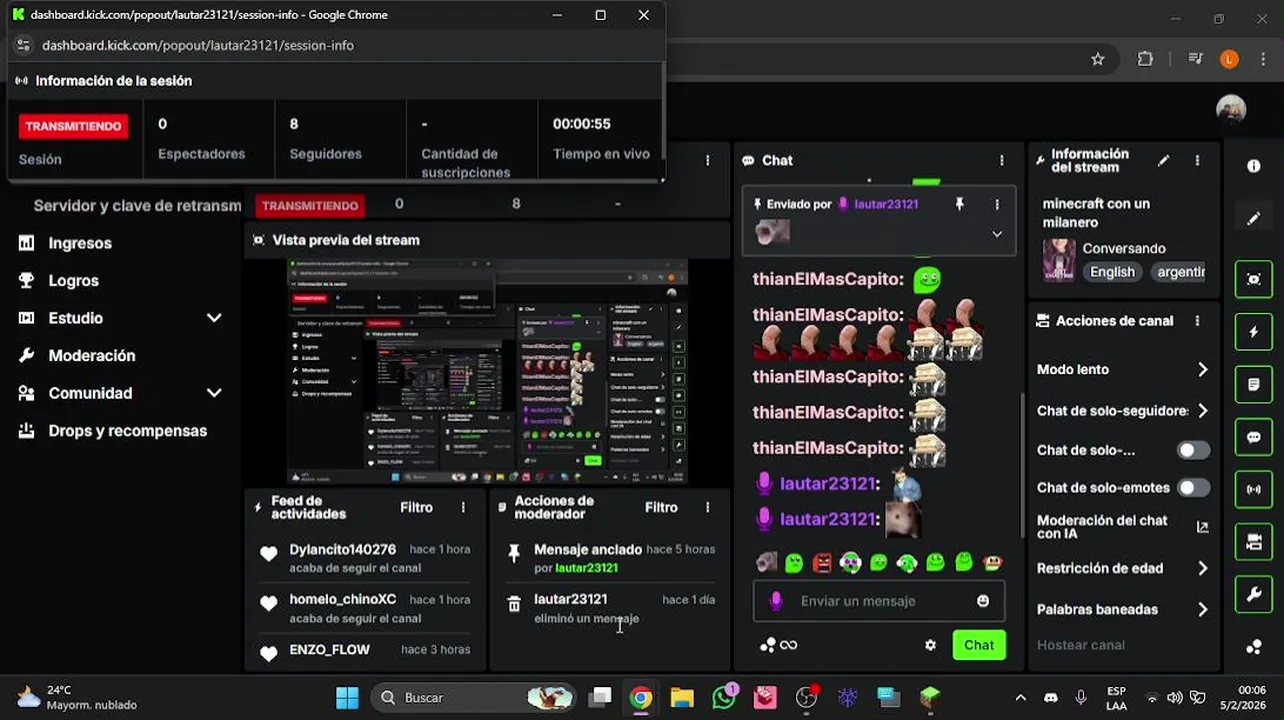Click the Buscar taskbar search box
1284x720 pixels.
pos(474,698)
